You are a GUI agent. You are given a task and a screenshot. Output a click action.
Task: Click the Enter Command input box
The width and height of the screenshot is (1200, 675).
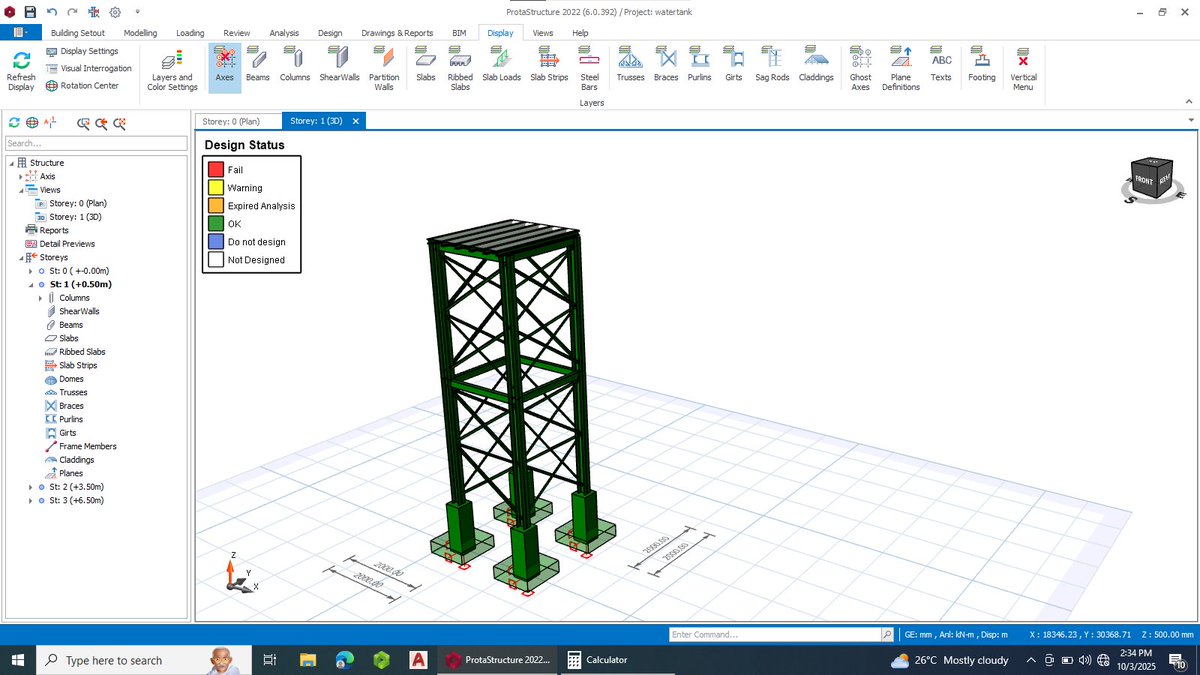point(775,634)
